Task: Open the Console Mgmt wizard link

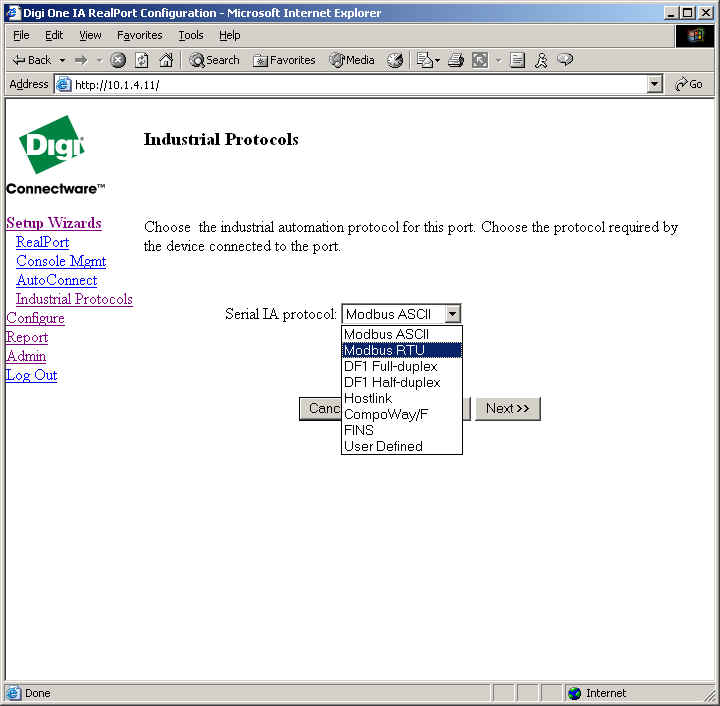Action: (61, 261)
